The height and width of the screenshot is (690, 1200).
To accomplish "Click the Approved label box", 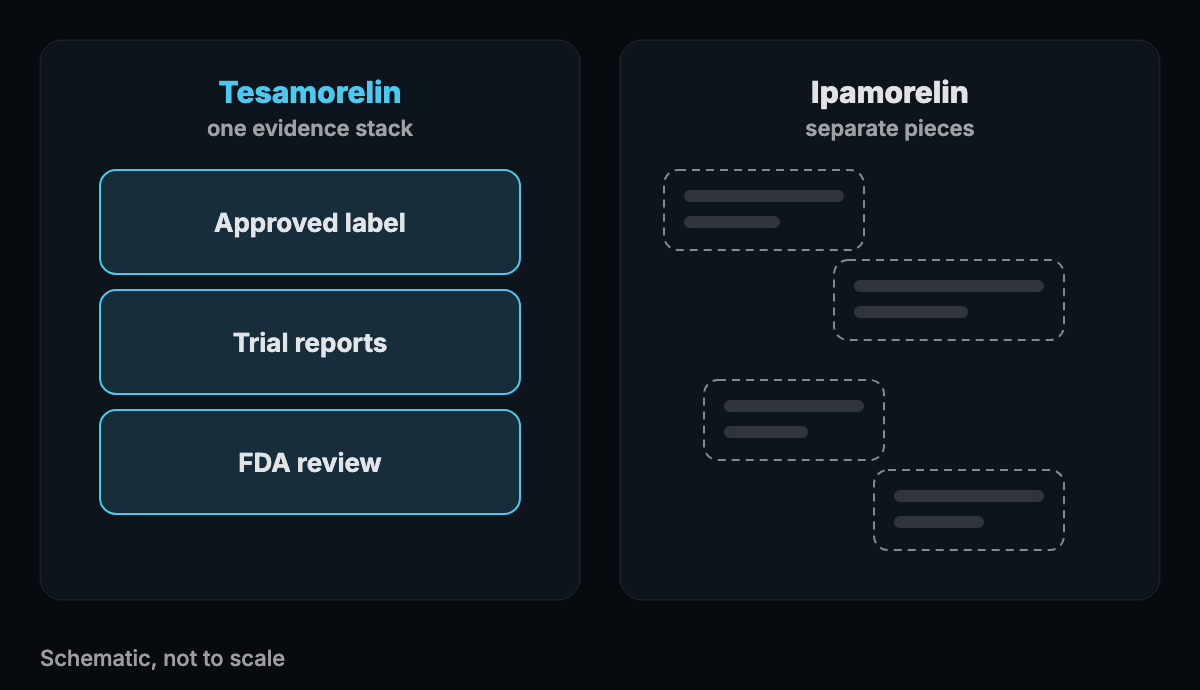I will coord(310,222).
